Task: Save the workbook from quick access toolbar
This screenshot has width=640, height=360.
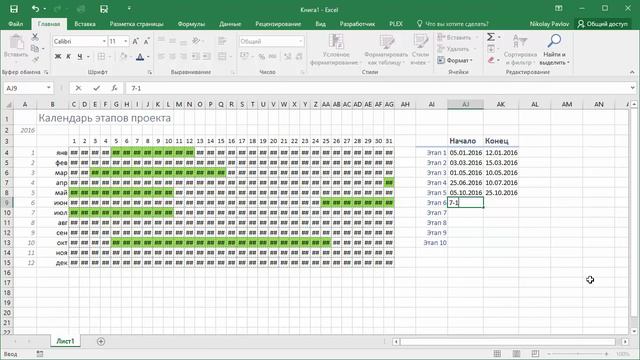Action: (14, 9)
